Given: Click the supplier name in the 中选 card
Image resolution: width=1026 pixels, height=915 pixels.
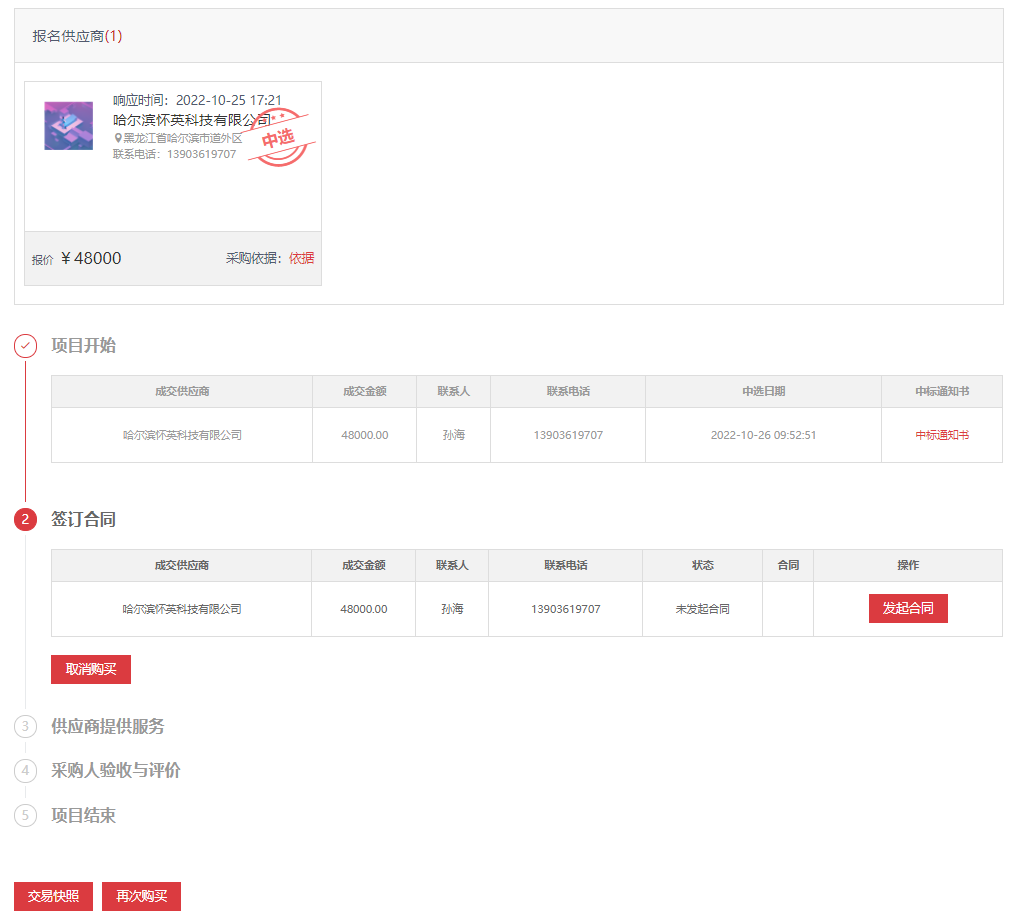Looking at the screenshot, I should click(x=191, y=120).
